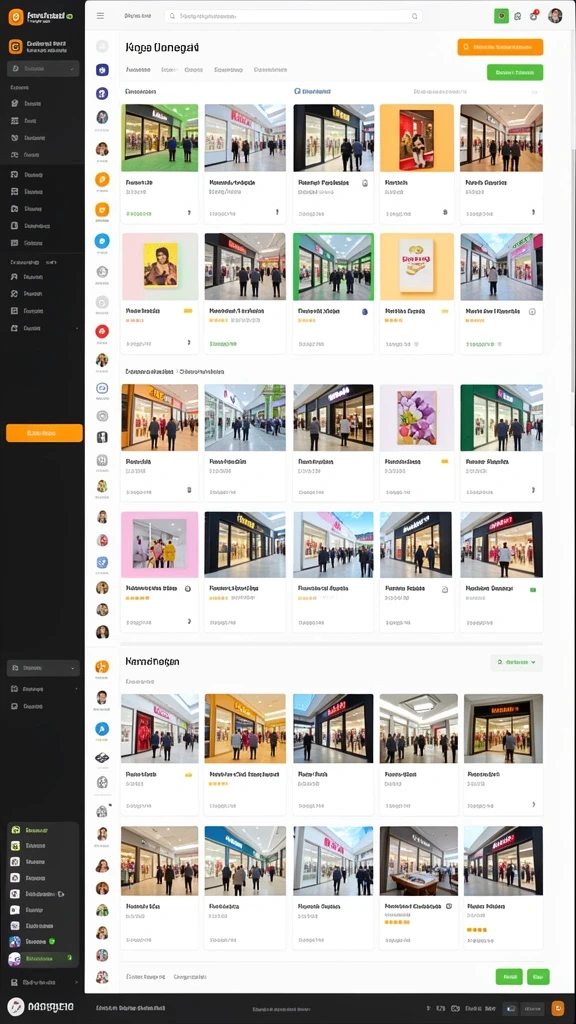Focus the search field in the top bar
Viewport: 576px width, 1024px height.
(x=293, y=16)
